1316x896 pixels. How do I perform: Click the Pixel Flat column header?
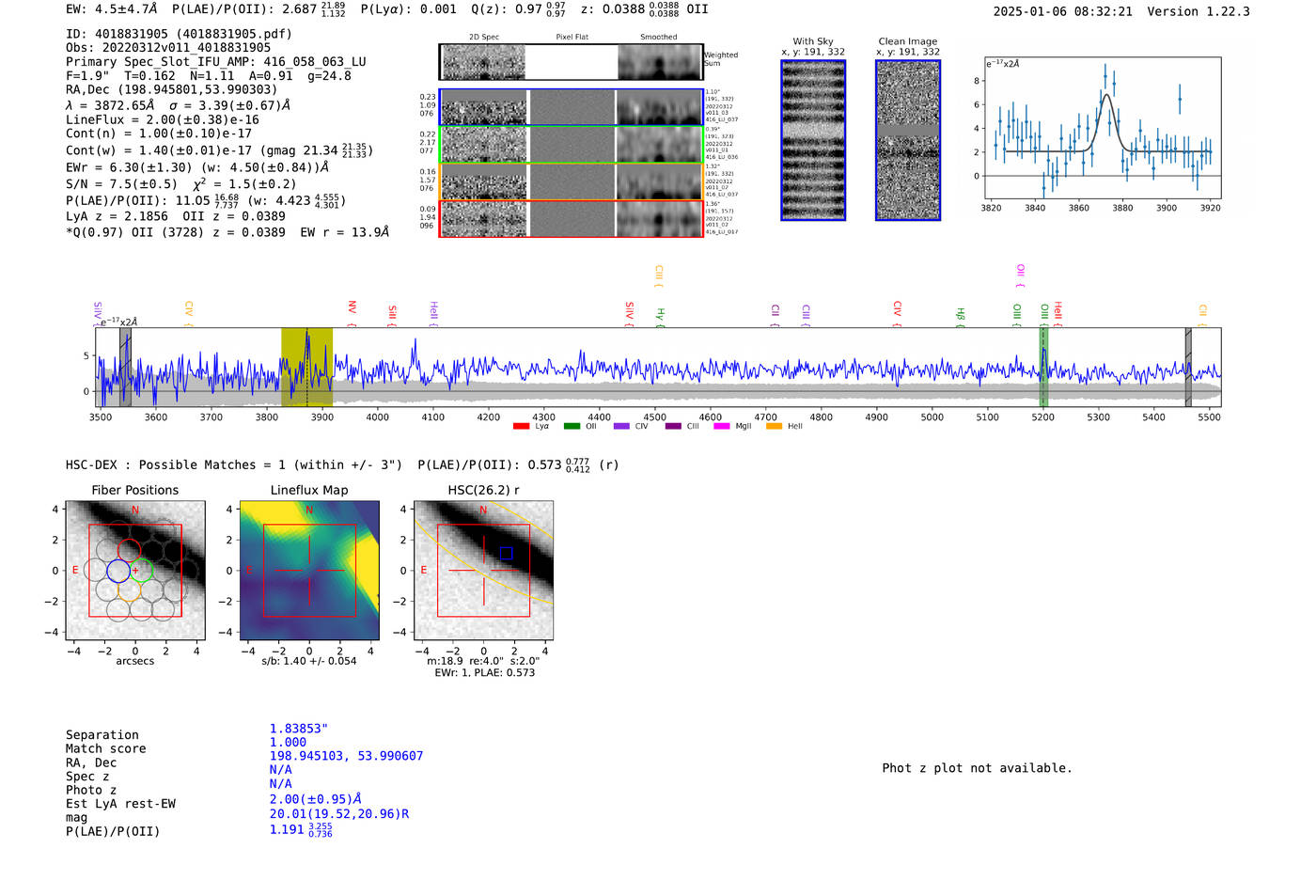tap(572, 38)
